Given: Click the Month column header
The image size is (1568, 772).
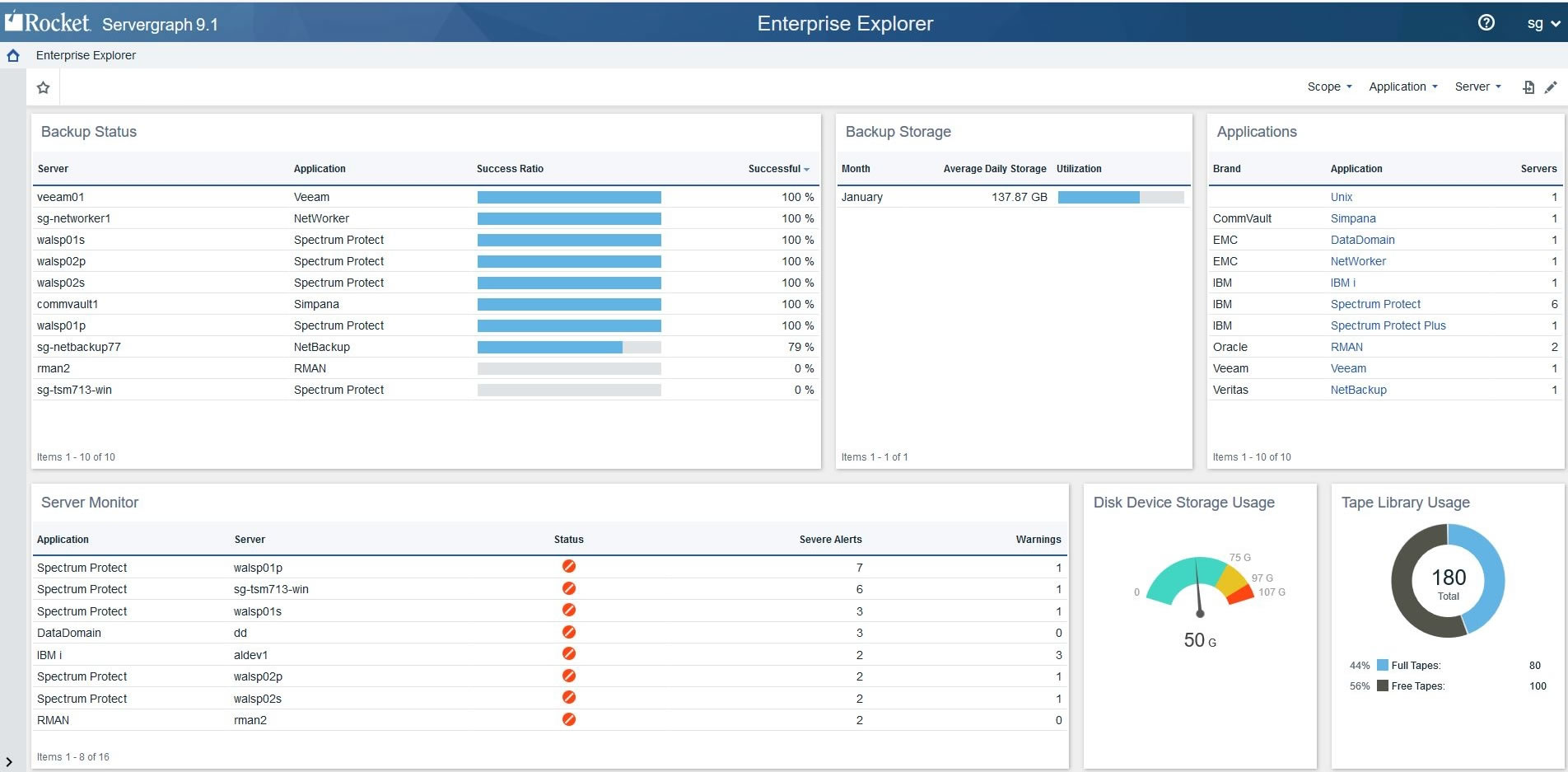Looking at the screenshot, I should 856,169.
